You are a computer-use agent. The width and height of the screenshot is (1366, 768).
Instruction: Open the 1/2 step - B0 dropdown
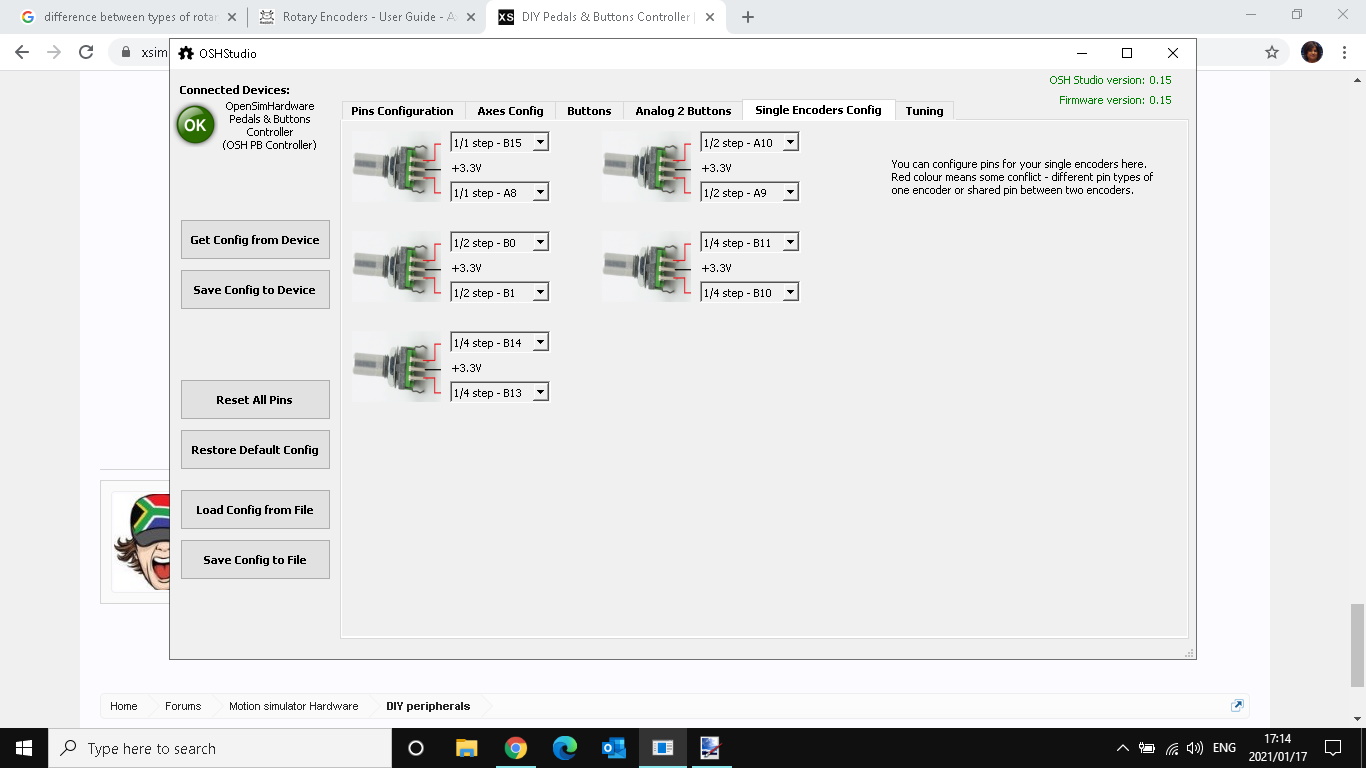[499, 242]
